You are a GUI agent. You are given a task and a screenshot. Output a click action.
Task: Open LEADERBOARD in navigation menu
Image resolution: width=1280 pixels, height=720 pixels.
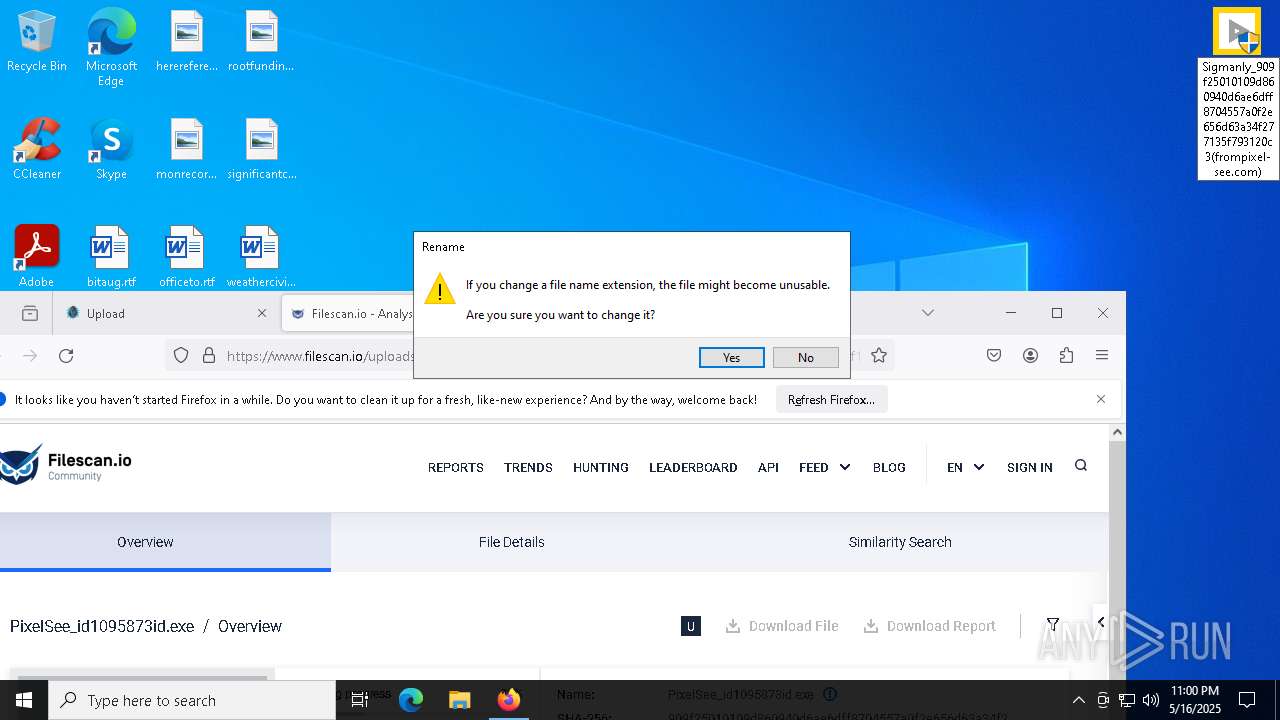[693, 467]
